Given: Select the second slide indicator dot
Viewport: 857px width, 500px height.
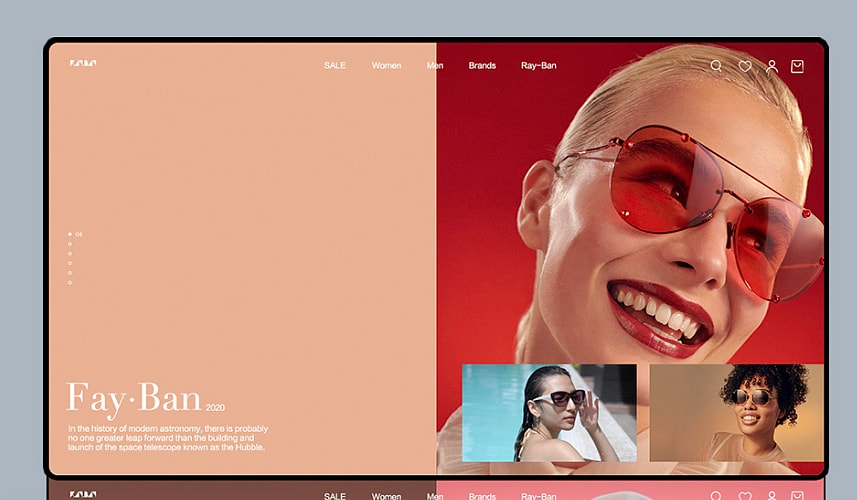Looking at the screenshot, I should pyautogui.click(x=70, y=244).
